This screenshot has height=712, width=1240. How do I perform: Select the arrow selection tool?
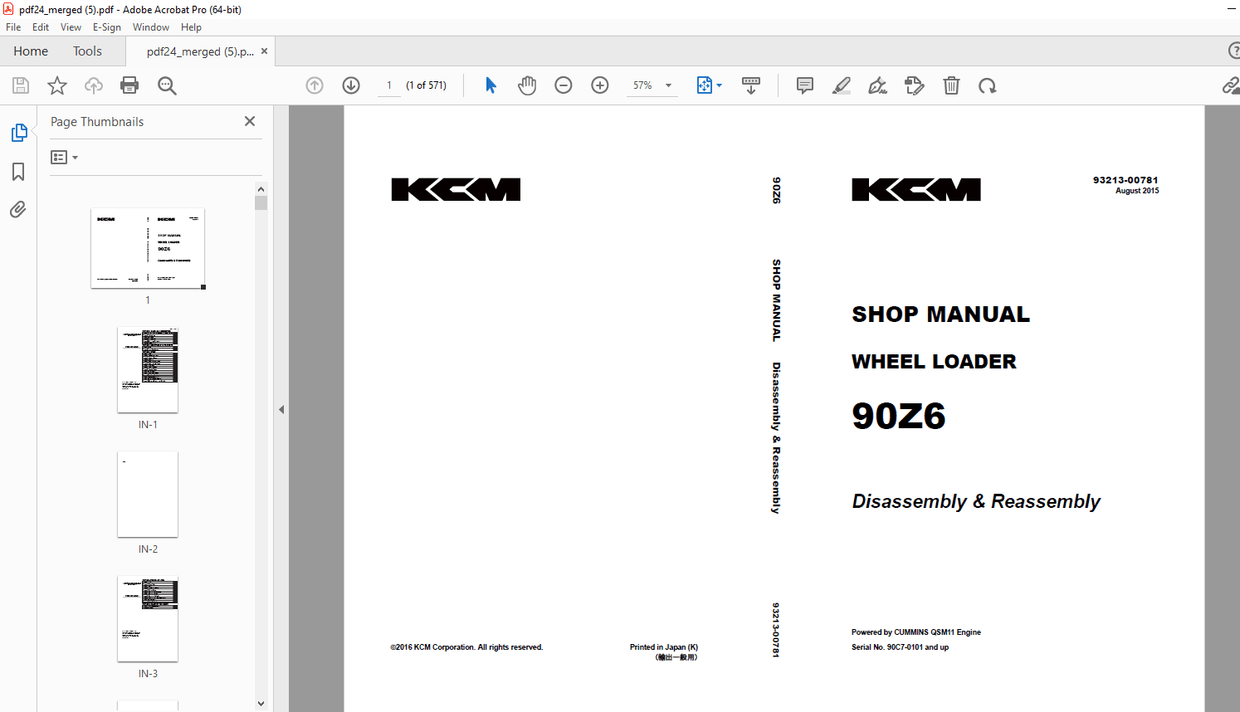pyautogui.click(x=491, y=85)
